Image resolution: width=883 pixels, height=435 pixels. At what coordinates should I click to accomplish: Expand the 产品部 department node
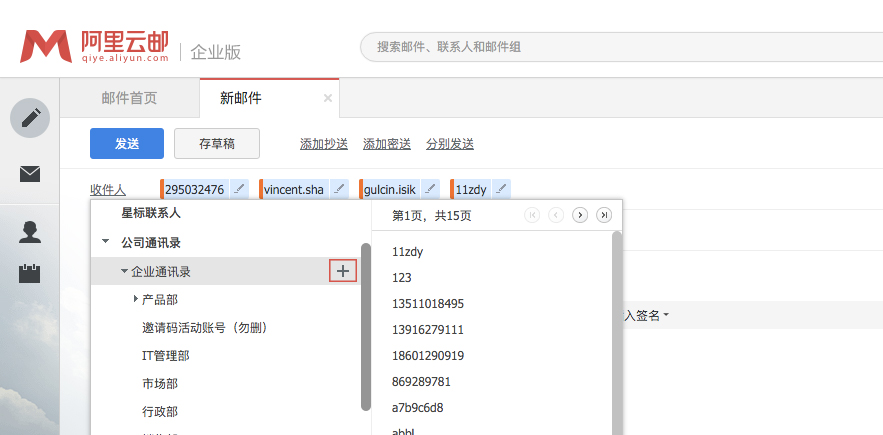pyautogui.click(x=136, y=299)
